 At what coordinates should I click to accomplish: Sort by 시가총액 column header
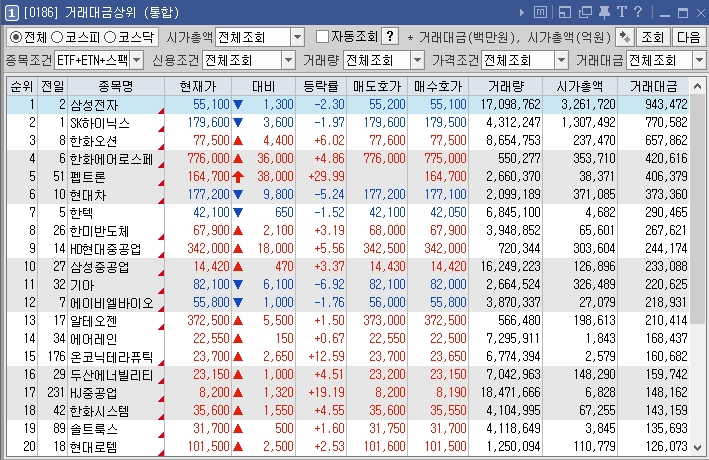(580, 86)
